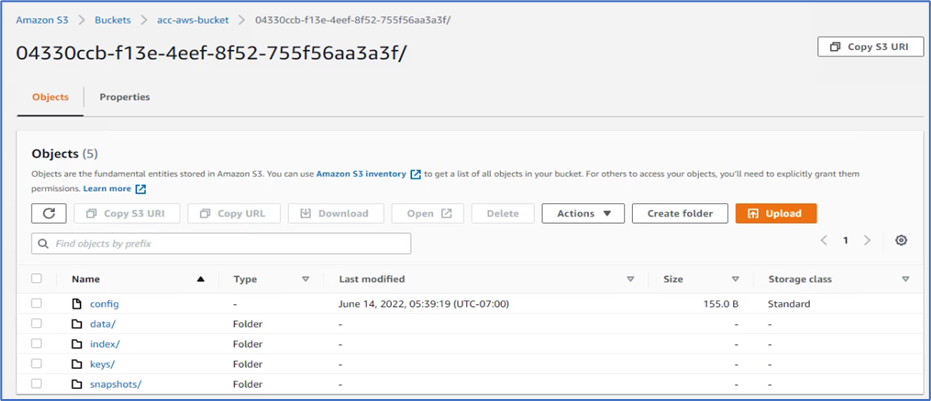Click the Delete button
Viewport: 931px width, 401px height.
point(503,213)
